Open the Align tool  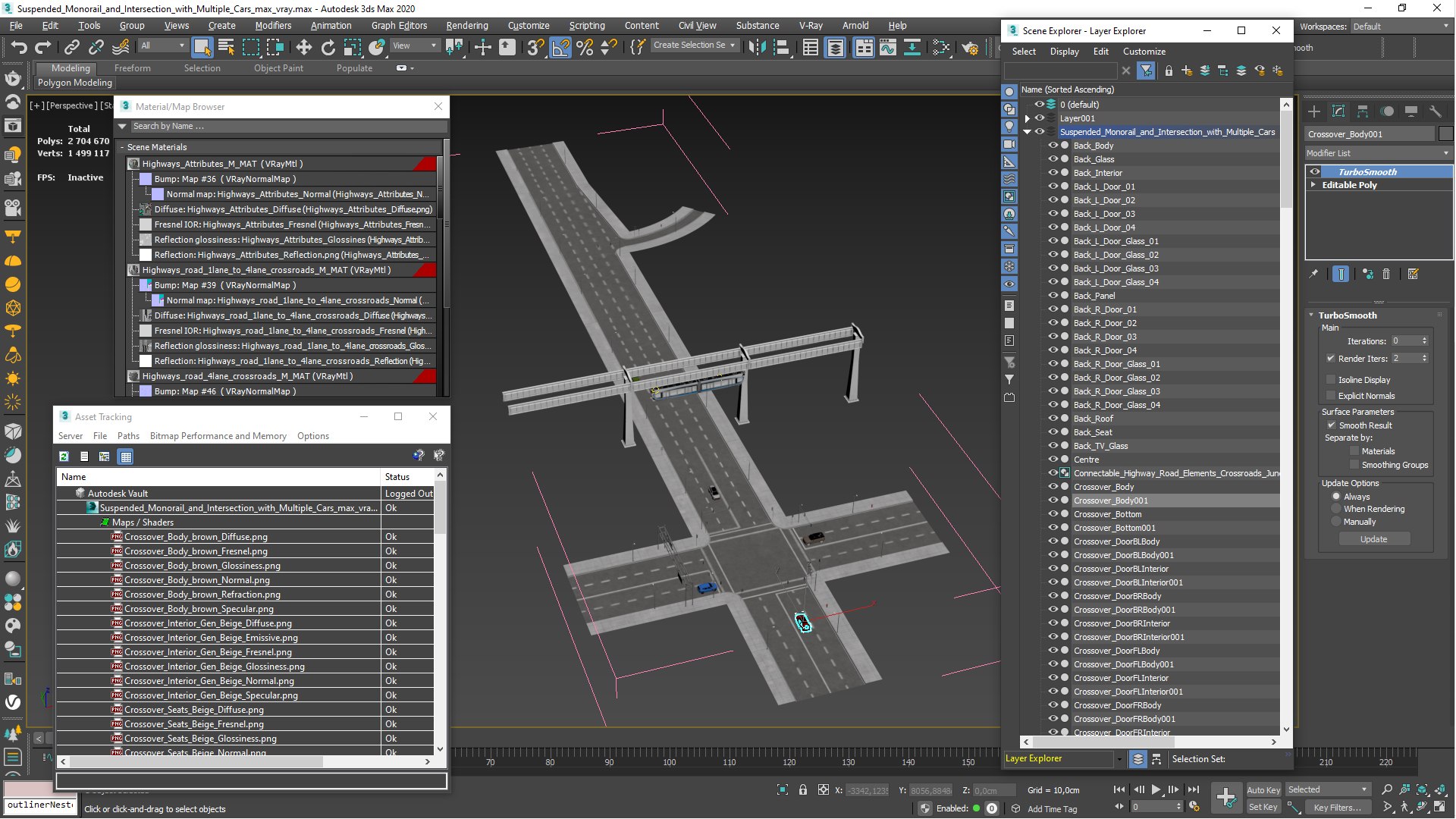(x=781, y=47)
